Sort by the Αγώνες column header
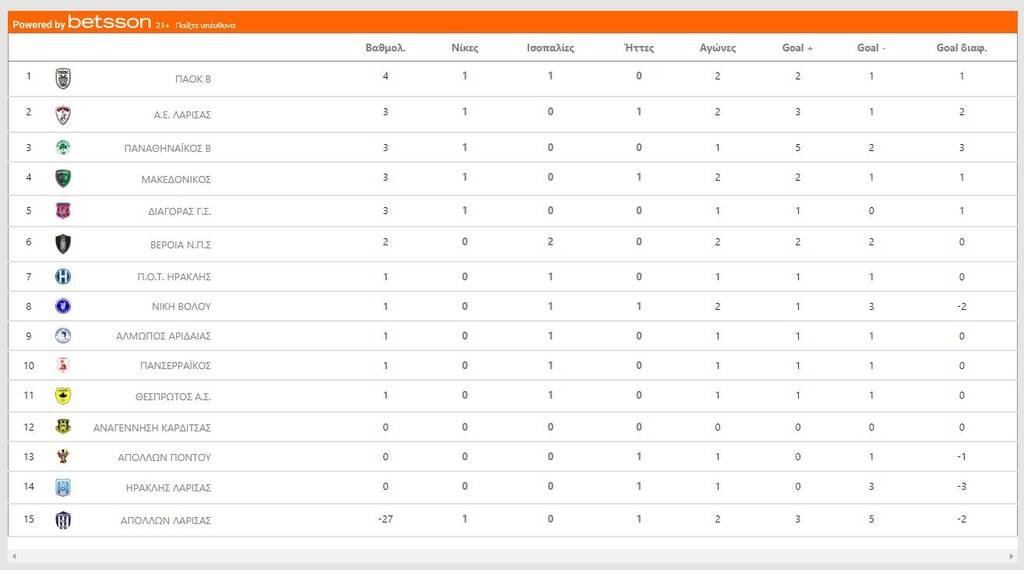The height and width of the screenshot is (570, 1024). (x=718, y=48)
